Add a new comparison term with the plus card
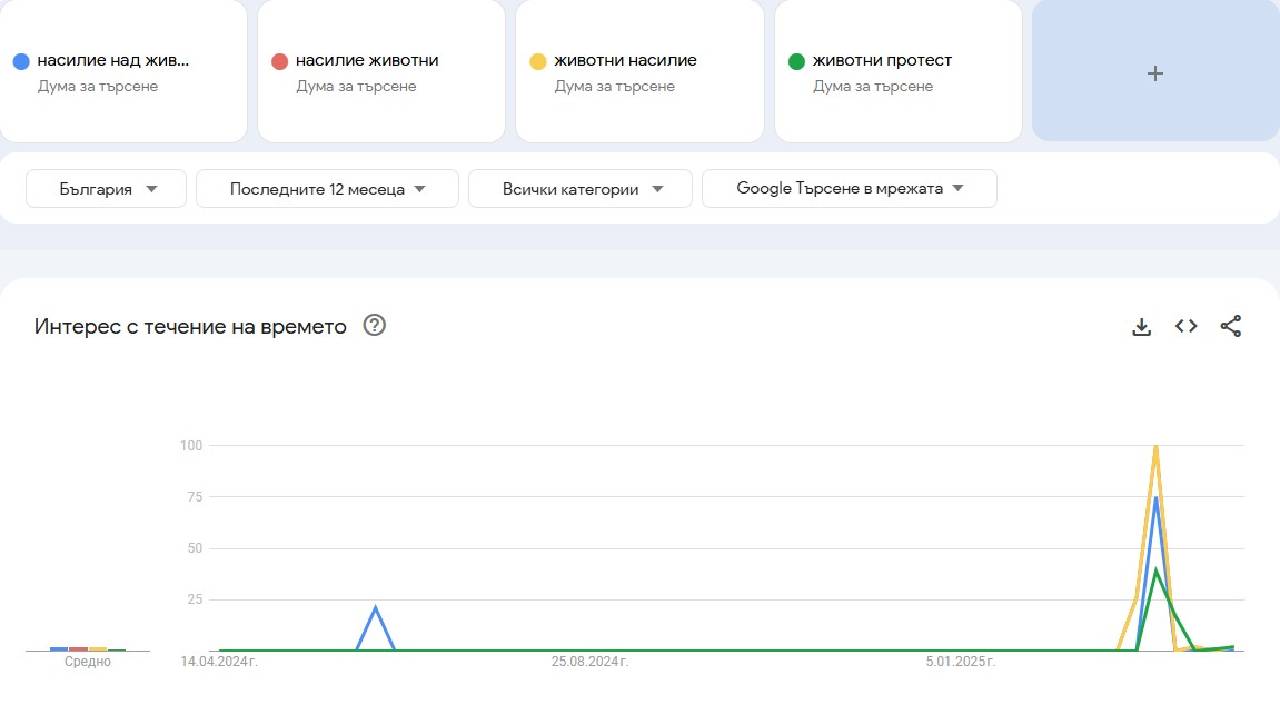 point(1155,72)
